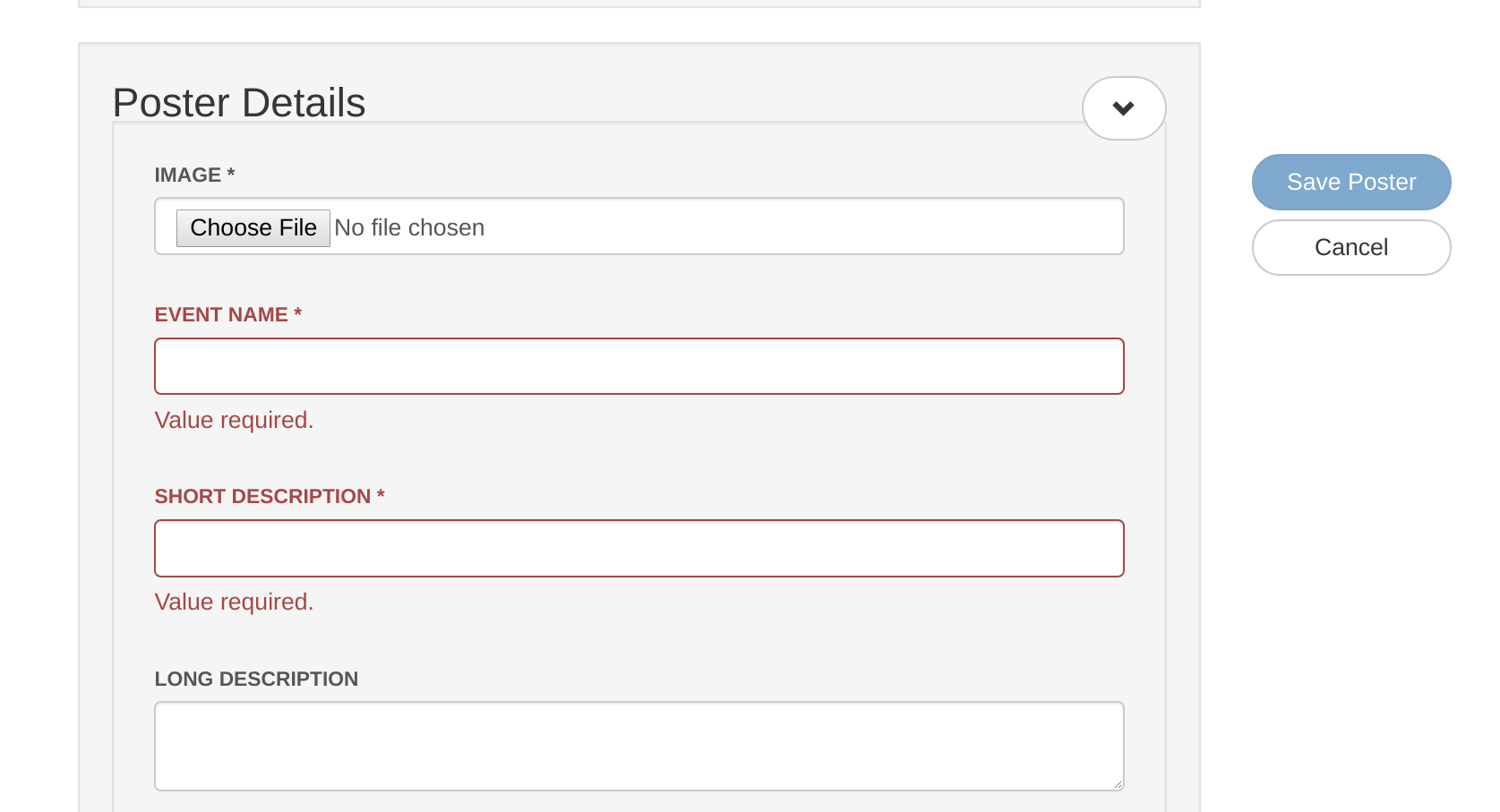
Task: Click the Poster Details heading
Action: pos(238,101)
